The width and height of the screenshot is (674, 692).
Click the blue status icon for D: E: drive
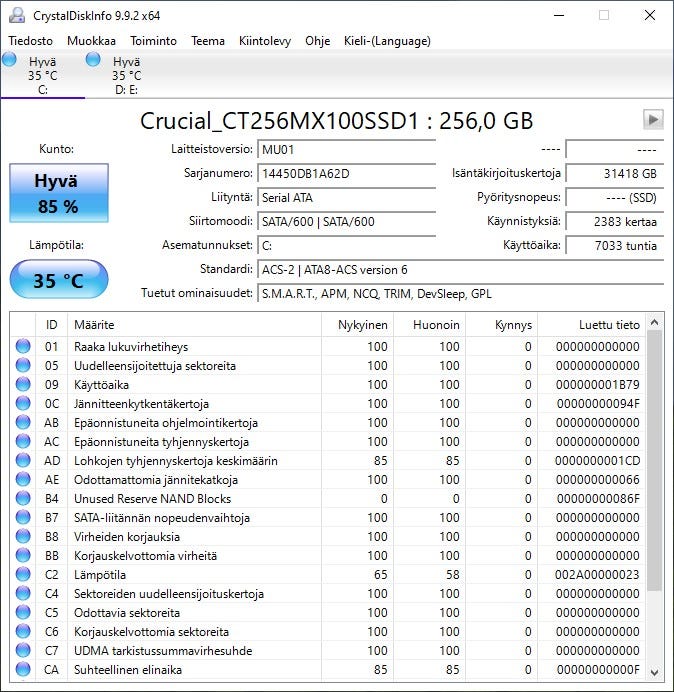click(x=93, y=59)
